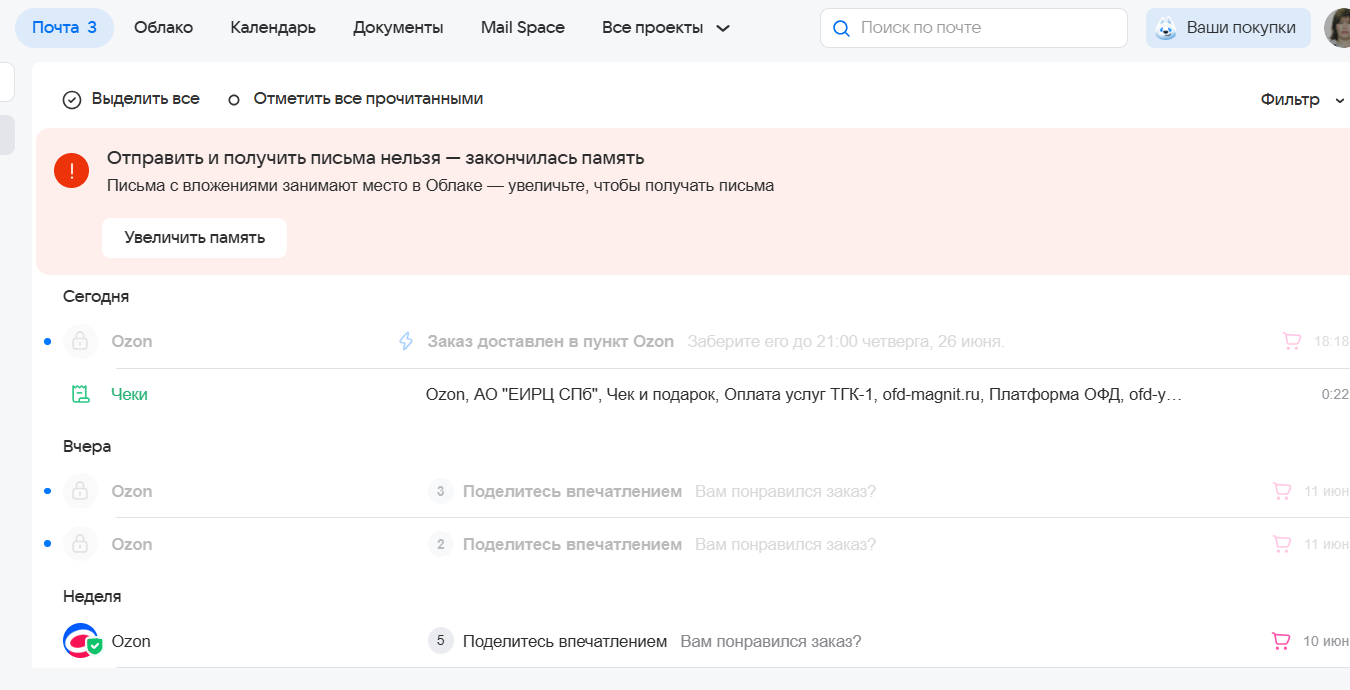Open the shopping mascot icon in Ваши покупки
Image resolution: width=1350 pixels, height=690 pixels.
[x=1166, y=28]
